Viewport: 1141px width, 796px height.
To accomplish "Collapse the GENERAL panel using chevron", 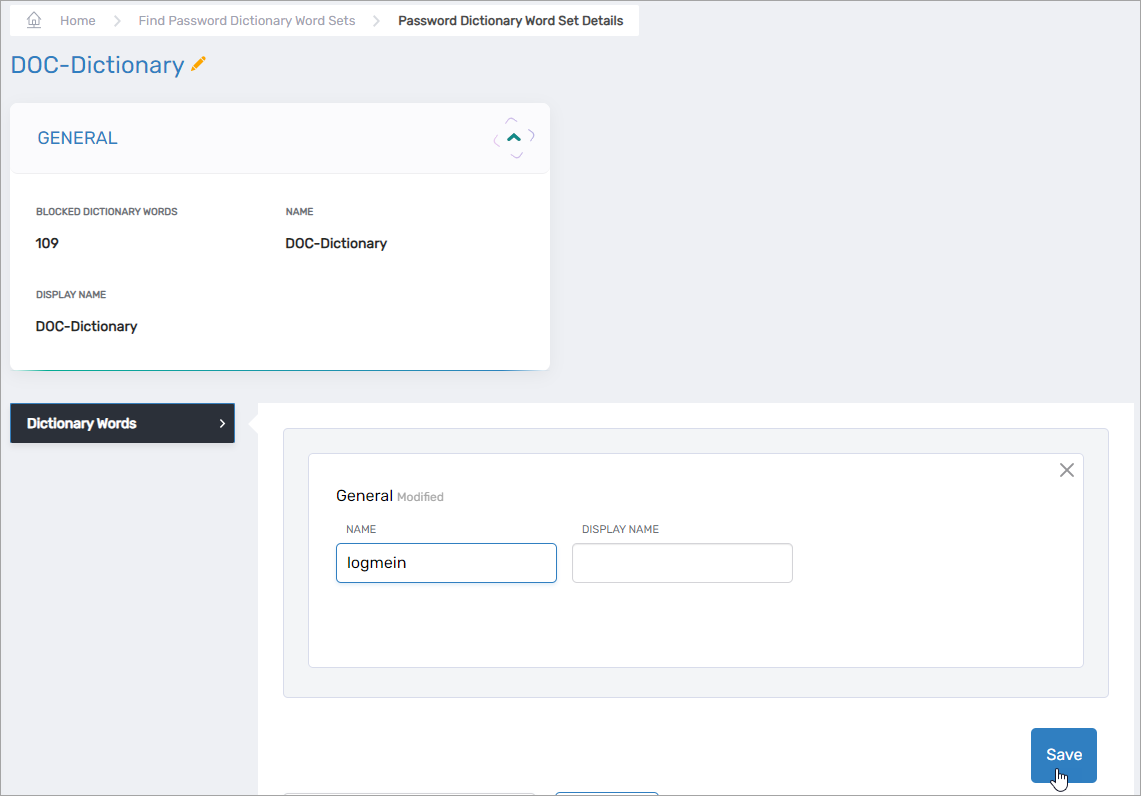I will 514,138.
